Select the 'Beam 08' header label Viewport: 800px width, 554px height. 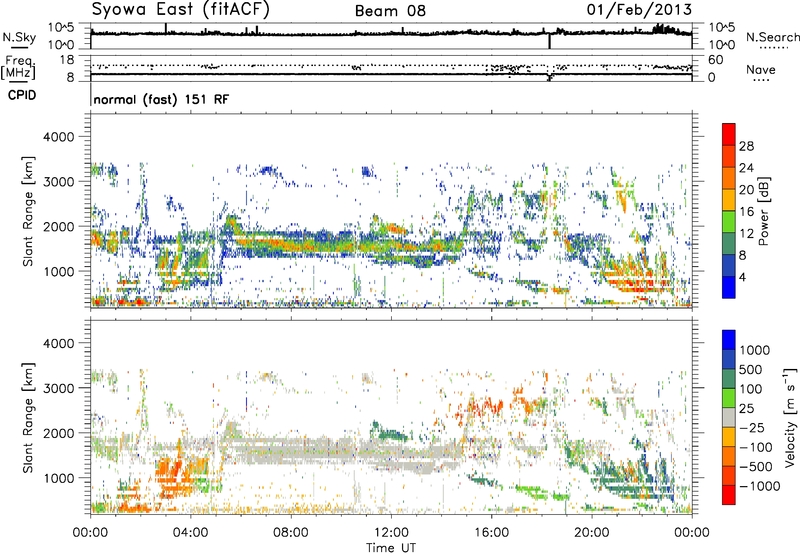point(390,11)
